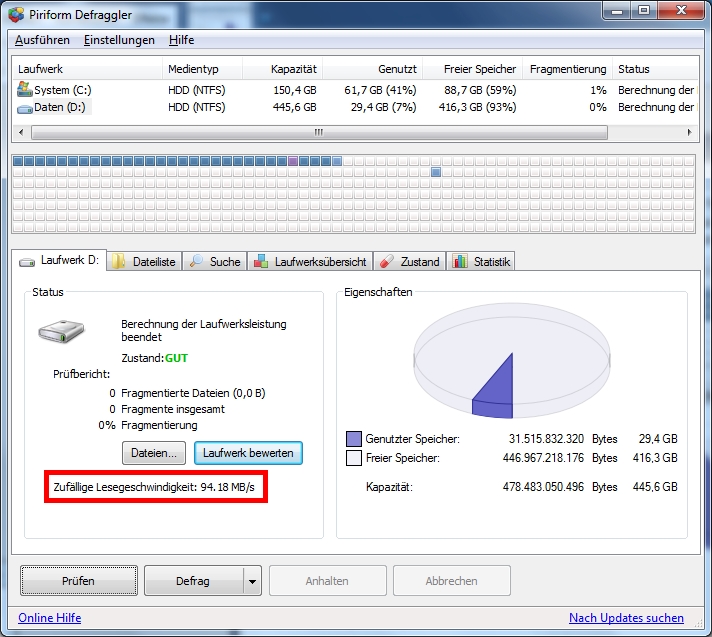Switch to the Zustand tab
This screenshot has height=637, width=712.
(410, 262)
